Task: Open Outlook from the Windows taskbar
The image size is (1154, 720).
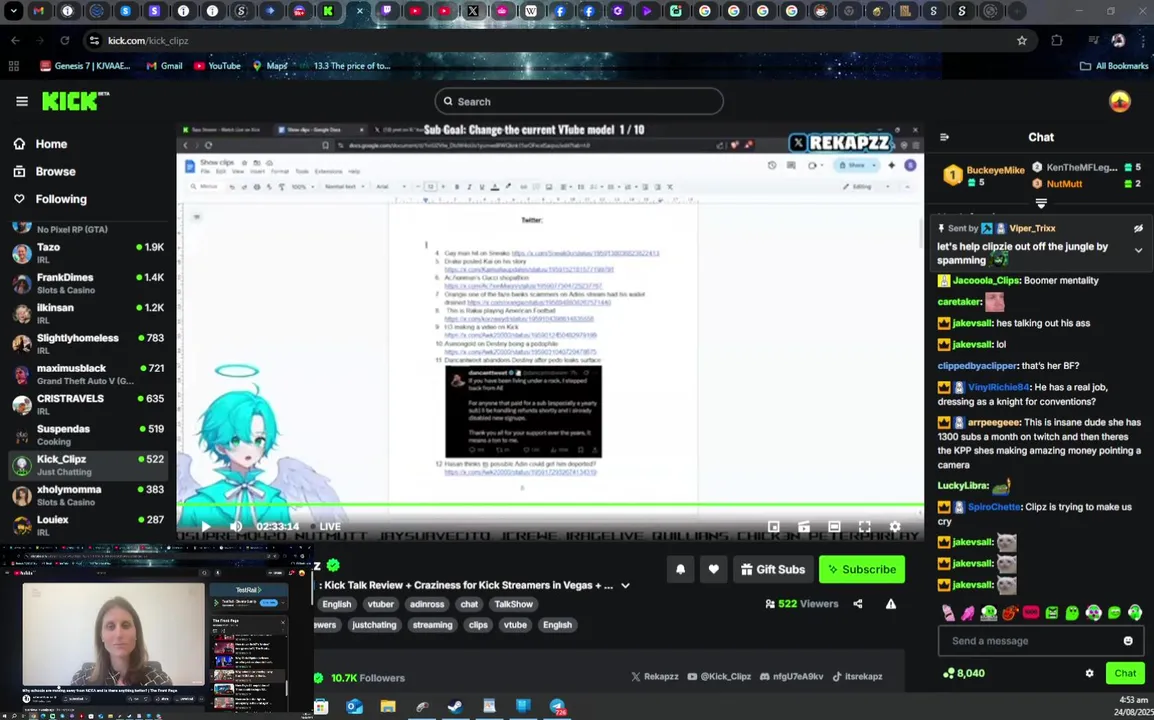Action: click(354, 707)
